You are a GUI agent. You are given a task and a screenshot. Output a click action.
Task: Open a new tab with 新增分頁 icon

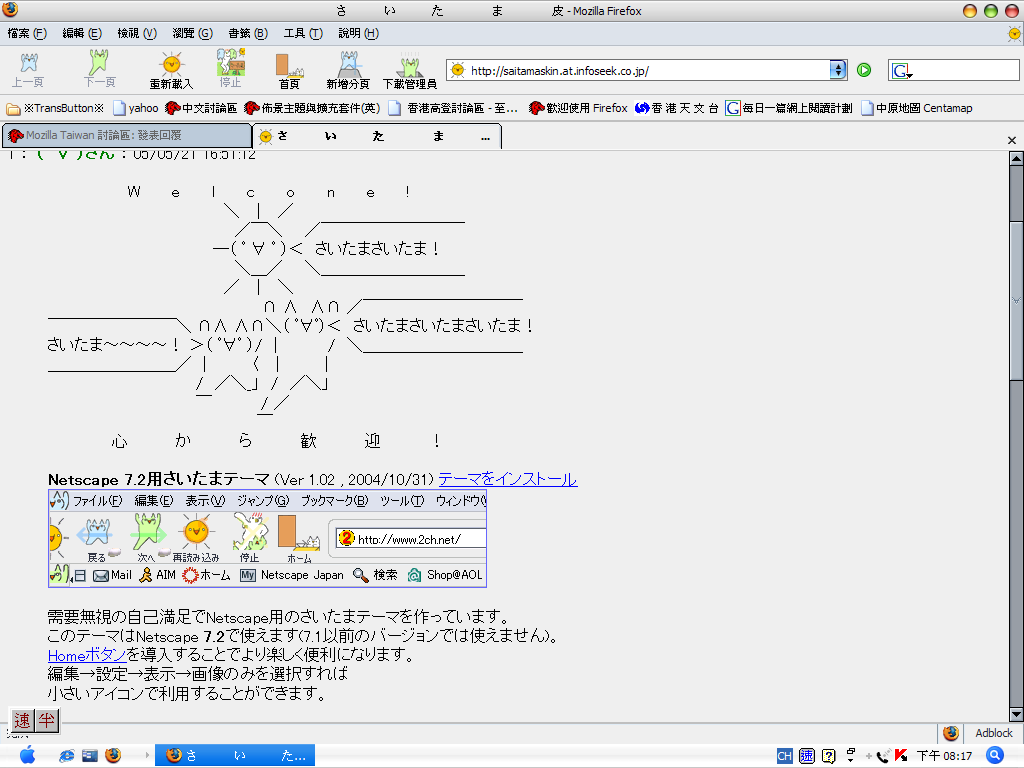tap(347, 67)
